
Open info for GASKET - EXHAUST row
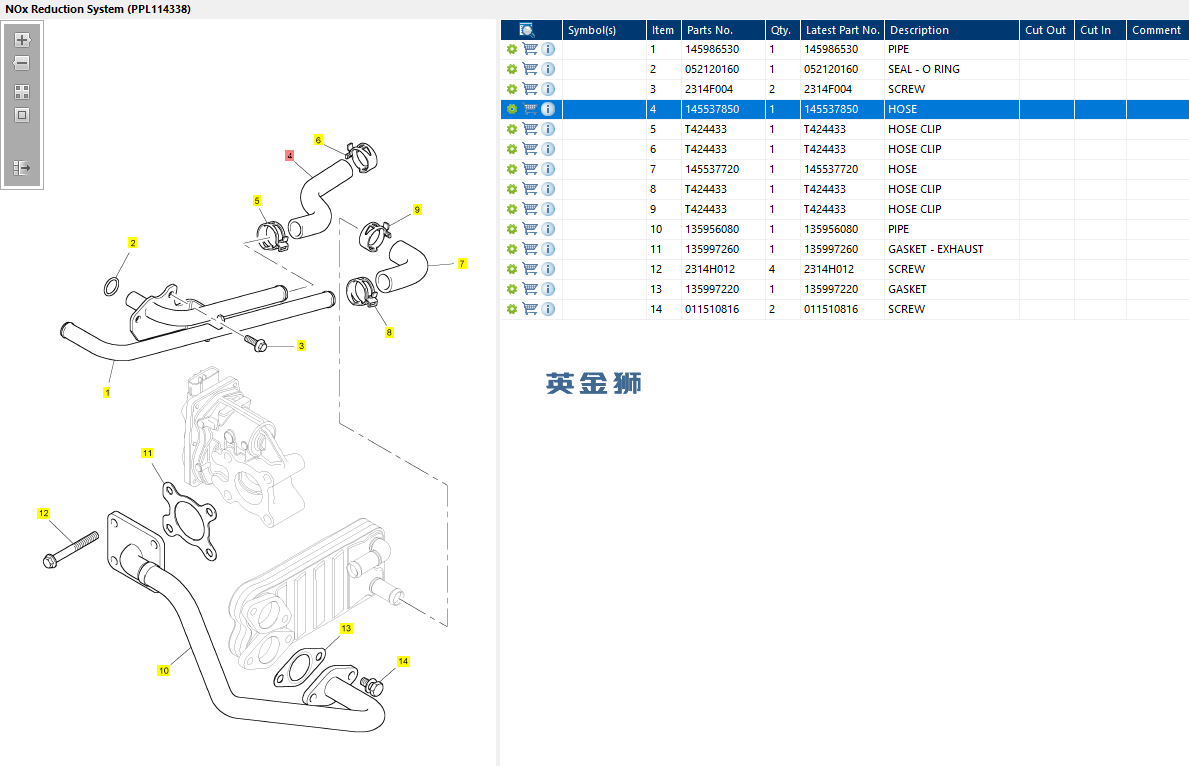pyautogui.click(x=548, y=249)
